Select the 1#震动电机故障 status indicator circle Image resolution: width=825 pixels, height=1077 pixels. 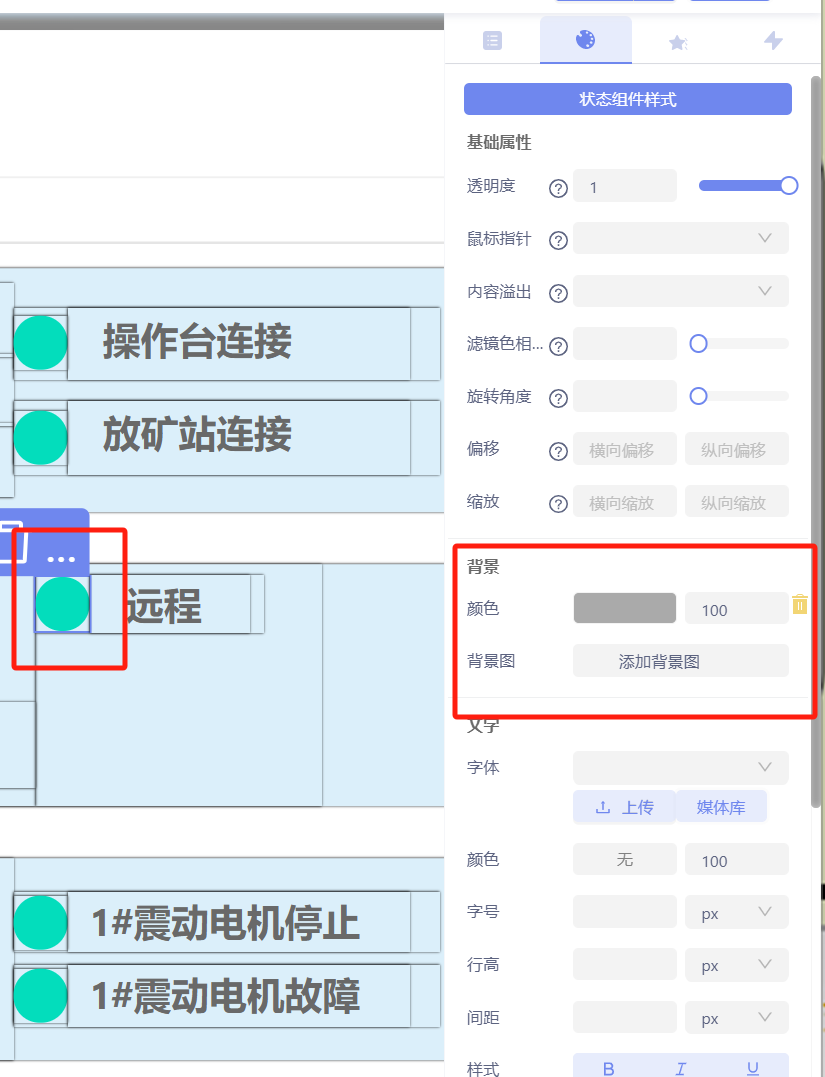(41, 995)
